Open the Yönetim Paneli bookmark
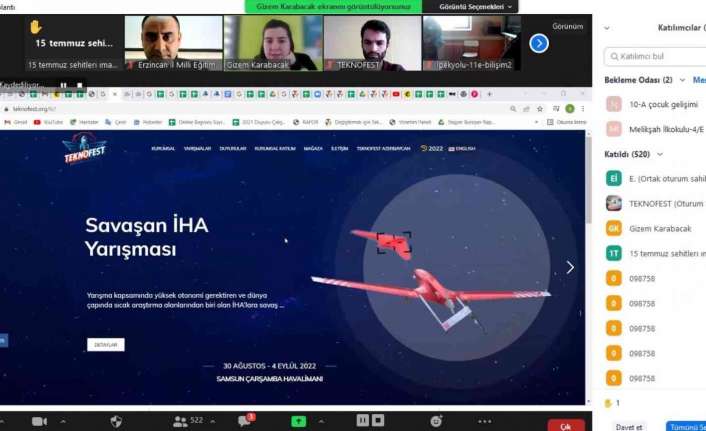This screenshot has height=431, width=706. point(410,122)
